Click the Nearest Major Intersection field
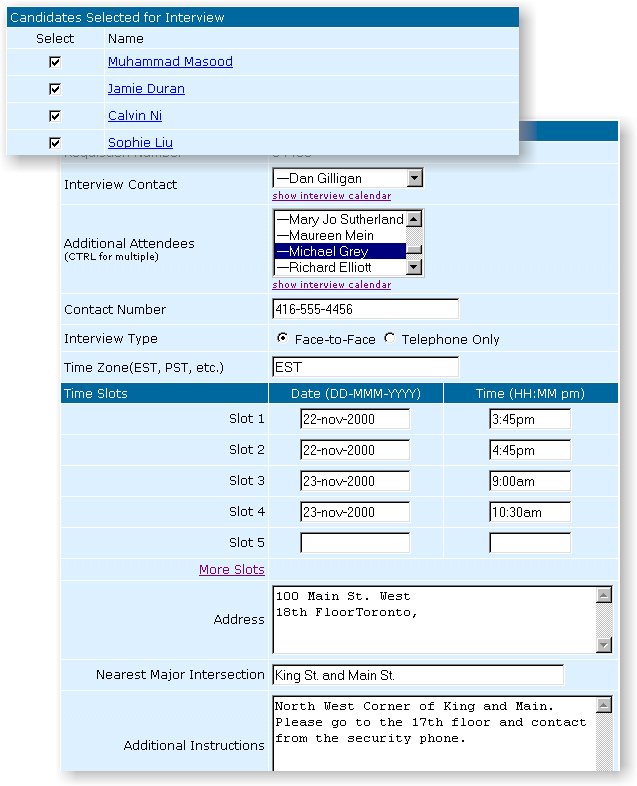Viewport: 637px width, 786px height. [x=418, y=675]
